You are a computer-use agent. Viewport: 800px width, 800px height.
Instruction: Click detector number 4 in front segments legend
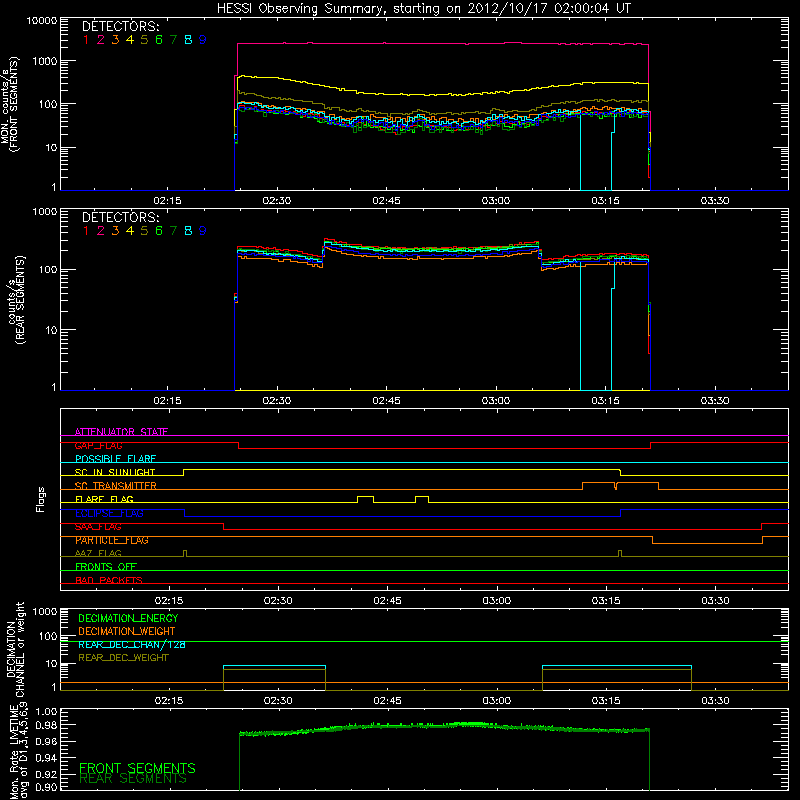130,40
